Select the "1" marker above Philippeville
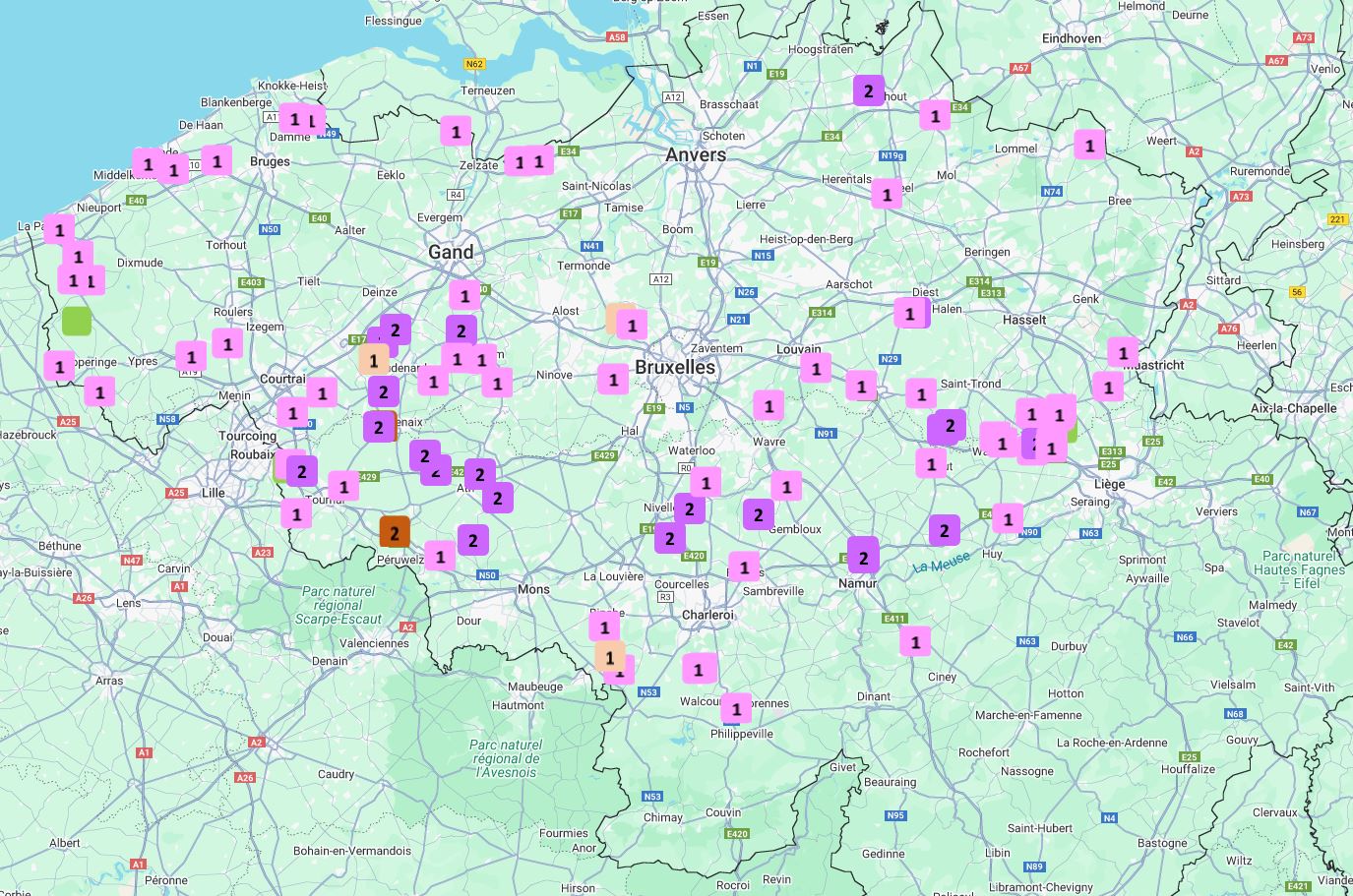1353x896 pixels. 736,708
